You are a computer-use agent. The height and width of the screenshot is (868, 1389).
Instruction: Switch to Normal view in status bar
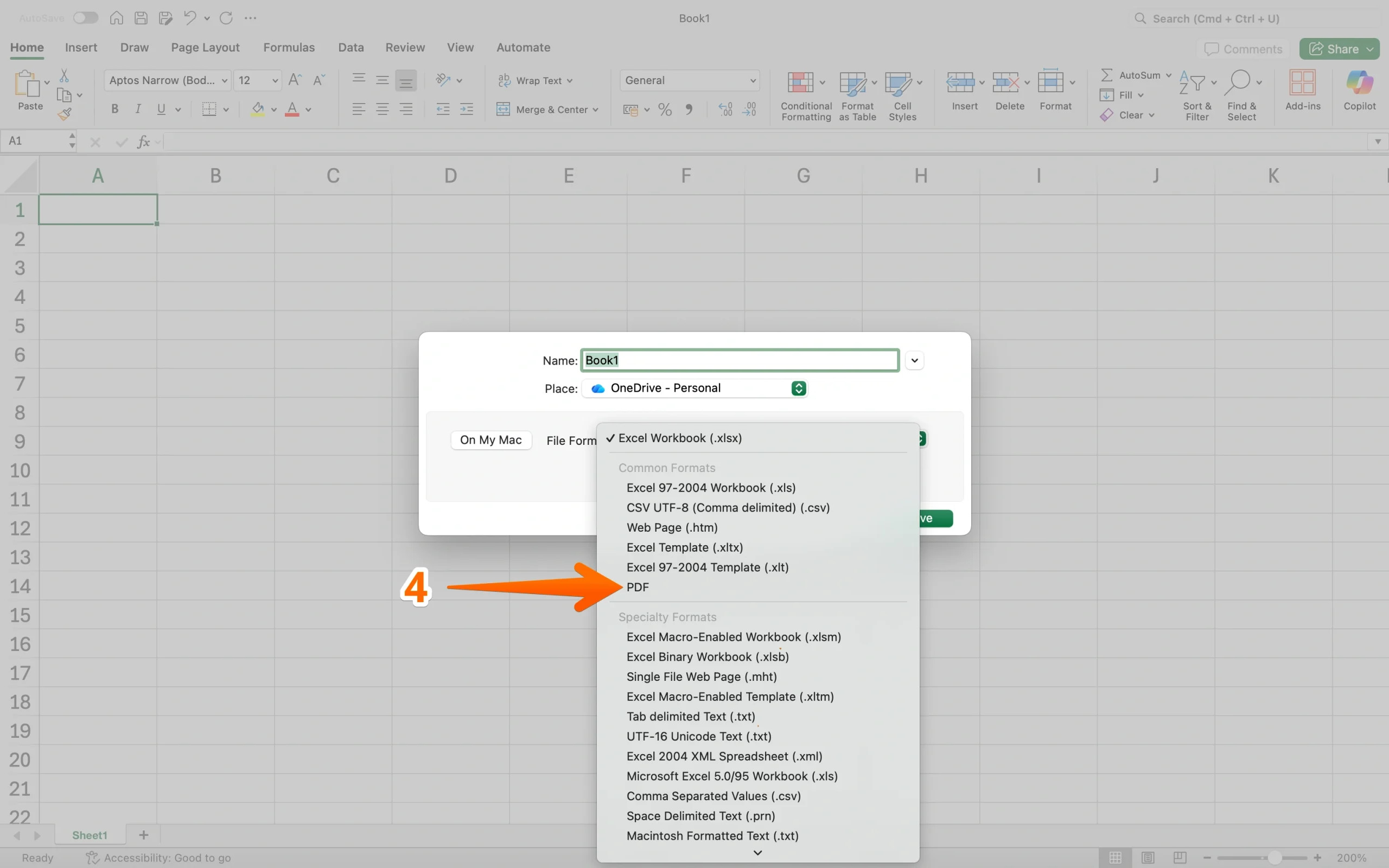point(1115,857)
